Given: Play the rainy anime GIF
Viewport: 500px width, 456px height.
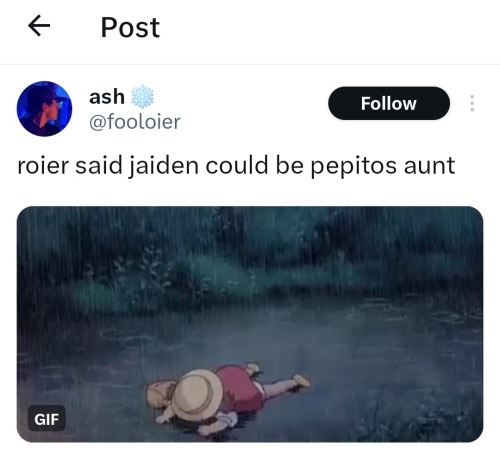Looking at the screenshot, I should [250, 324].
